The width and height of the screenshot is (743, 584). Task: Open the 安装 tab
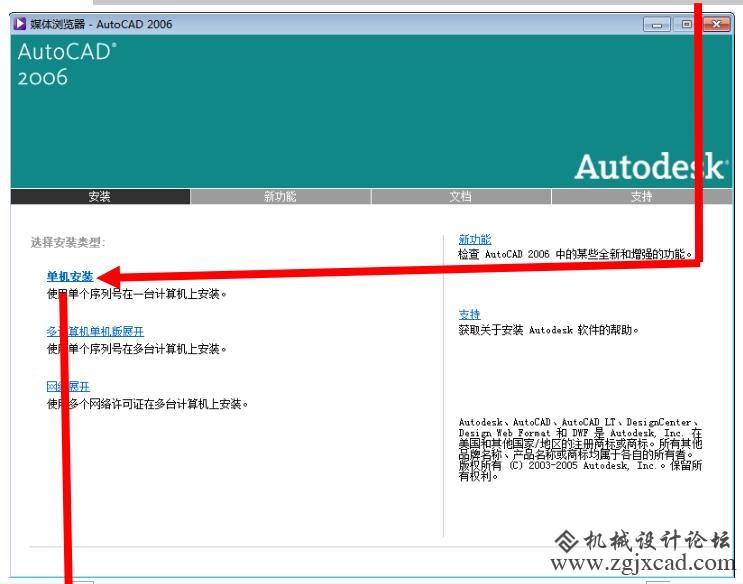[x=100, y=196]
